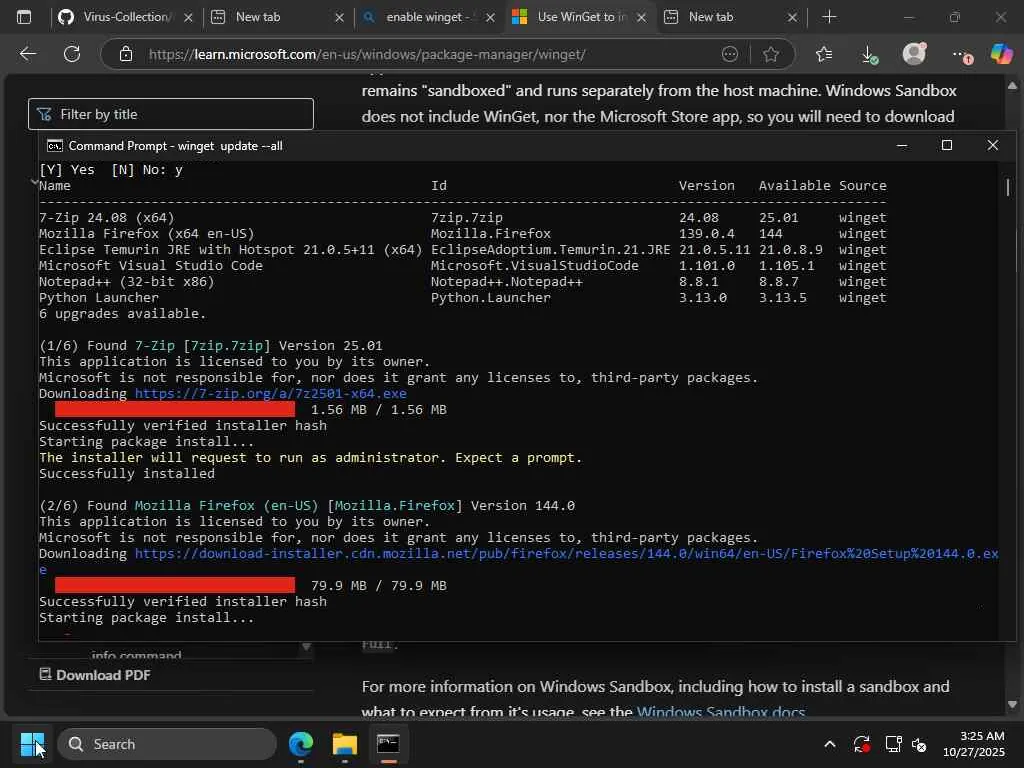Open the network status tray icon
Image resolution: width=1024 pixels, height=768 pixels.
point(893,744)
